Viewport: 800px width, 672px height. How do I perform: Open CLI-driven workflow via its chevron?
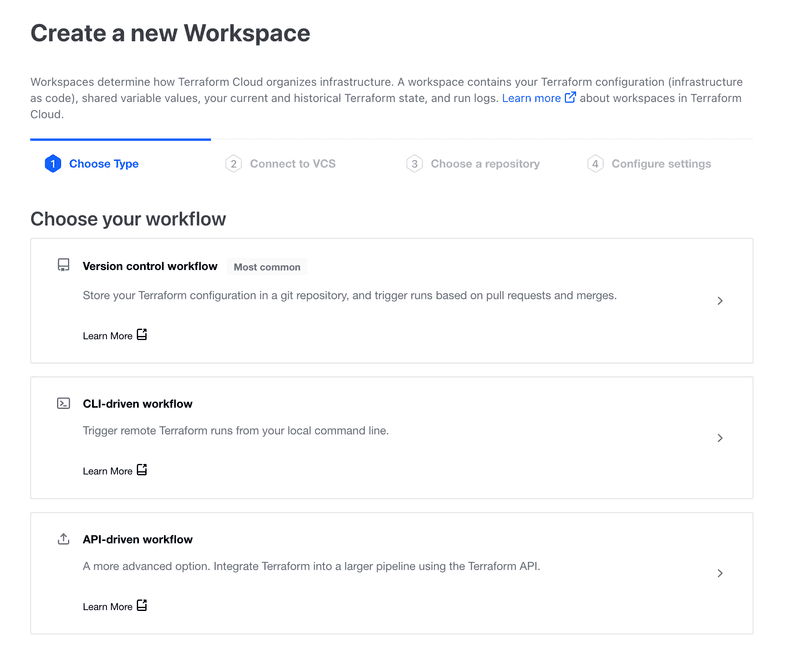coord(720,438)
